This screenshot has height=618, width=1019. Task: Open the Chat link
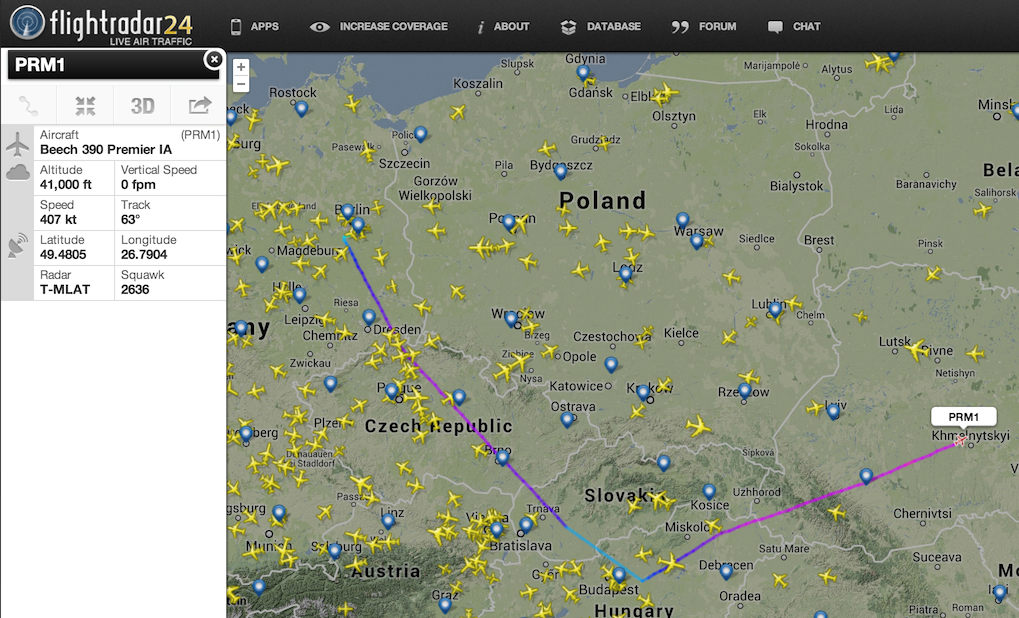coord(794,26)
